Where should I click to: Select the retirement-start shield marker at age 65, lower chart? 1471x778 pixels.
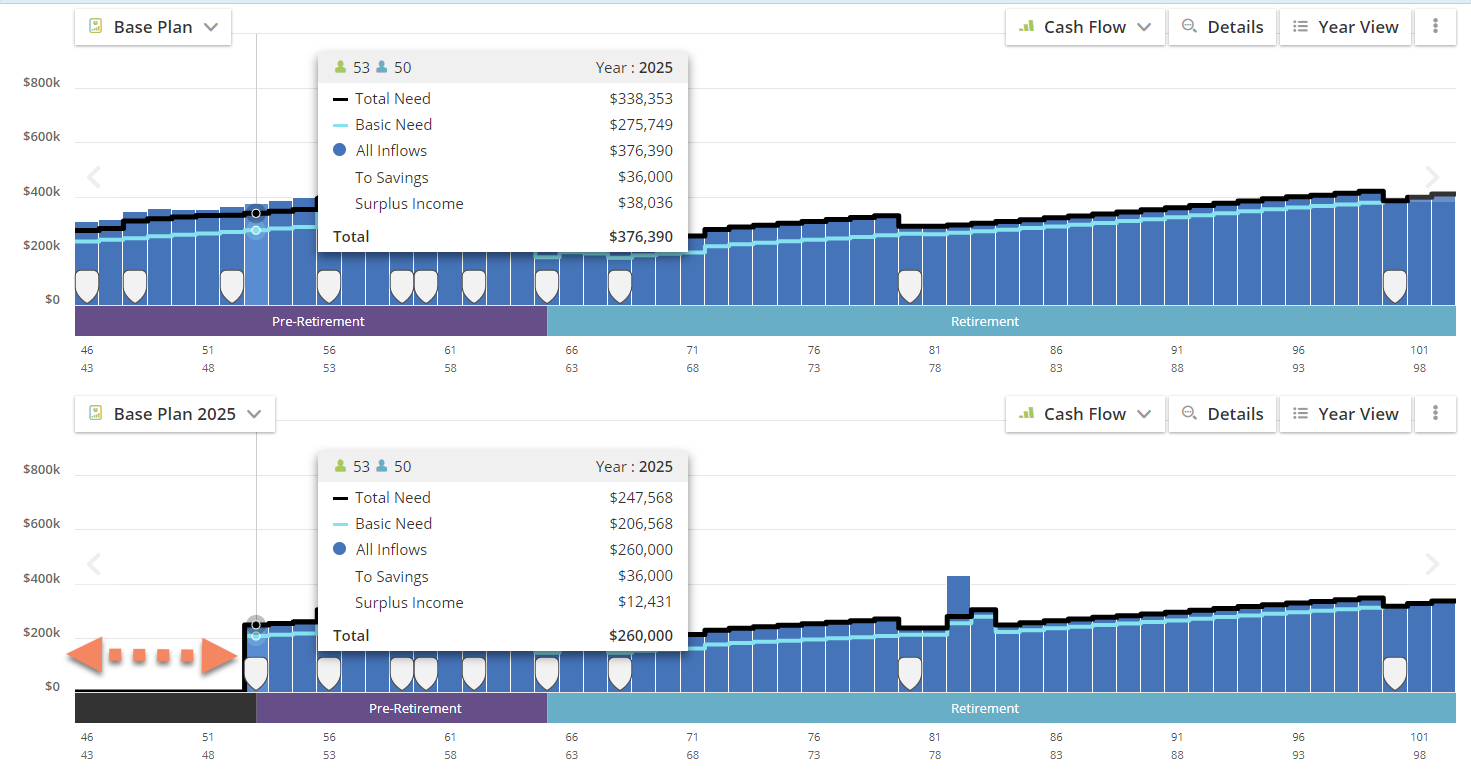pos(547,673)
